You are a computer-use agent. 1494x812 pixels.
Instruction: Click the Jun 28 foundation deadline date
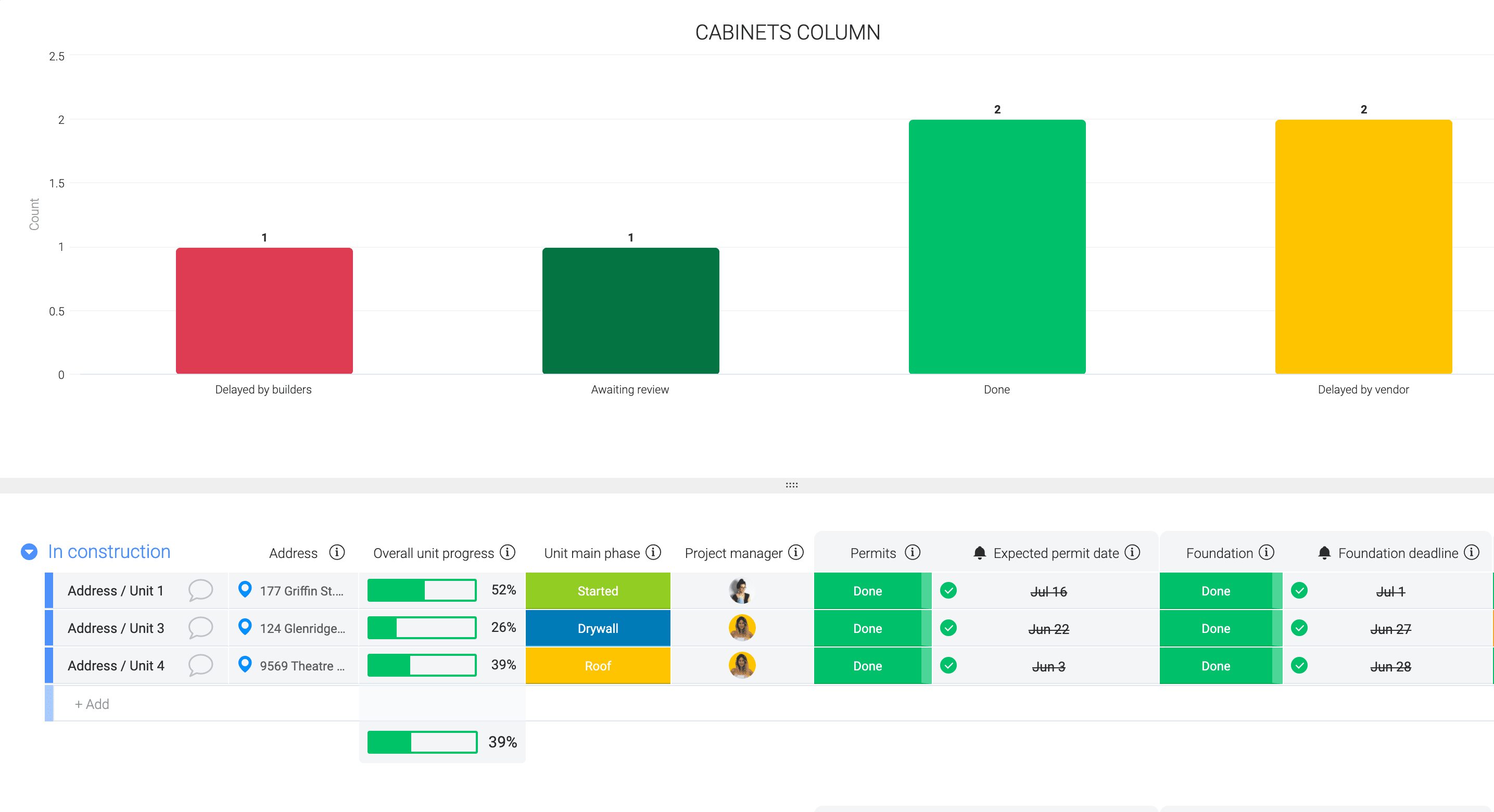(1391, 666)
